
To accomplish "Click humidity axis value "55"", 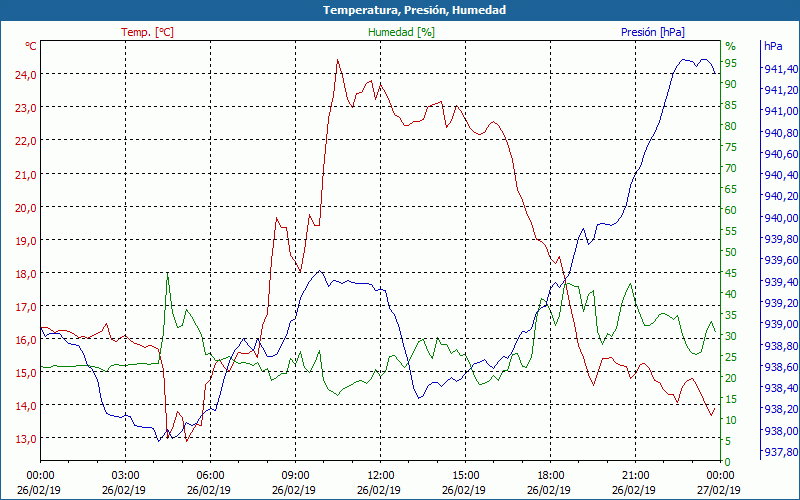I will [731, 231].
